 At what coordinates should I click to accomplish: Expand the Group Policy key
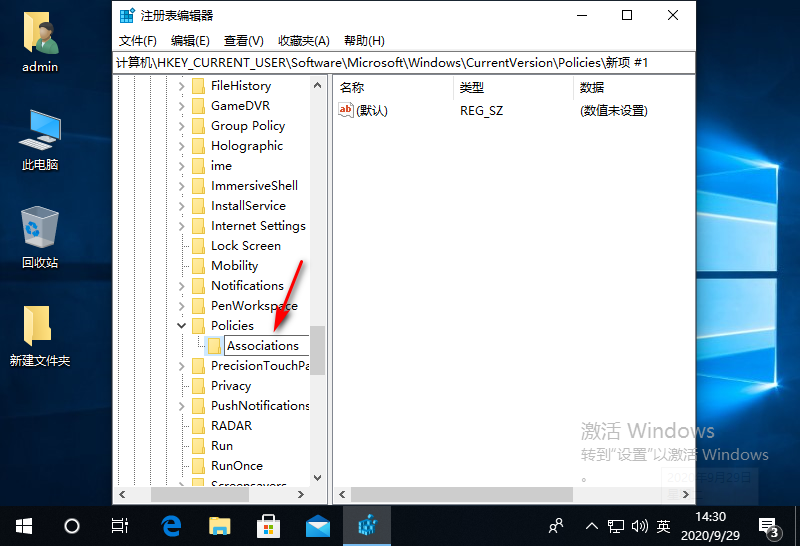(x=182, y=126)
